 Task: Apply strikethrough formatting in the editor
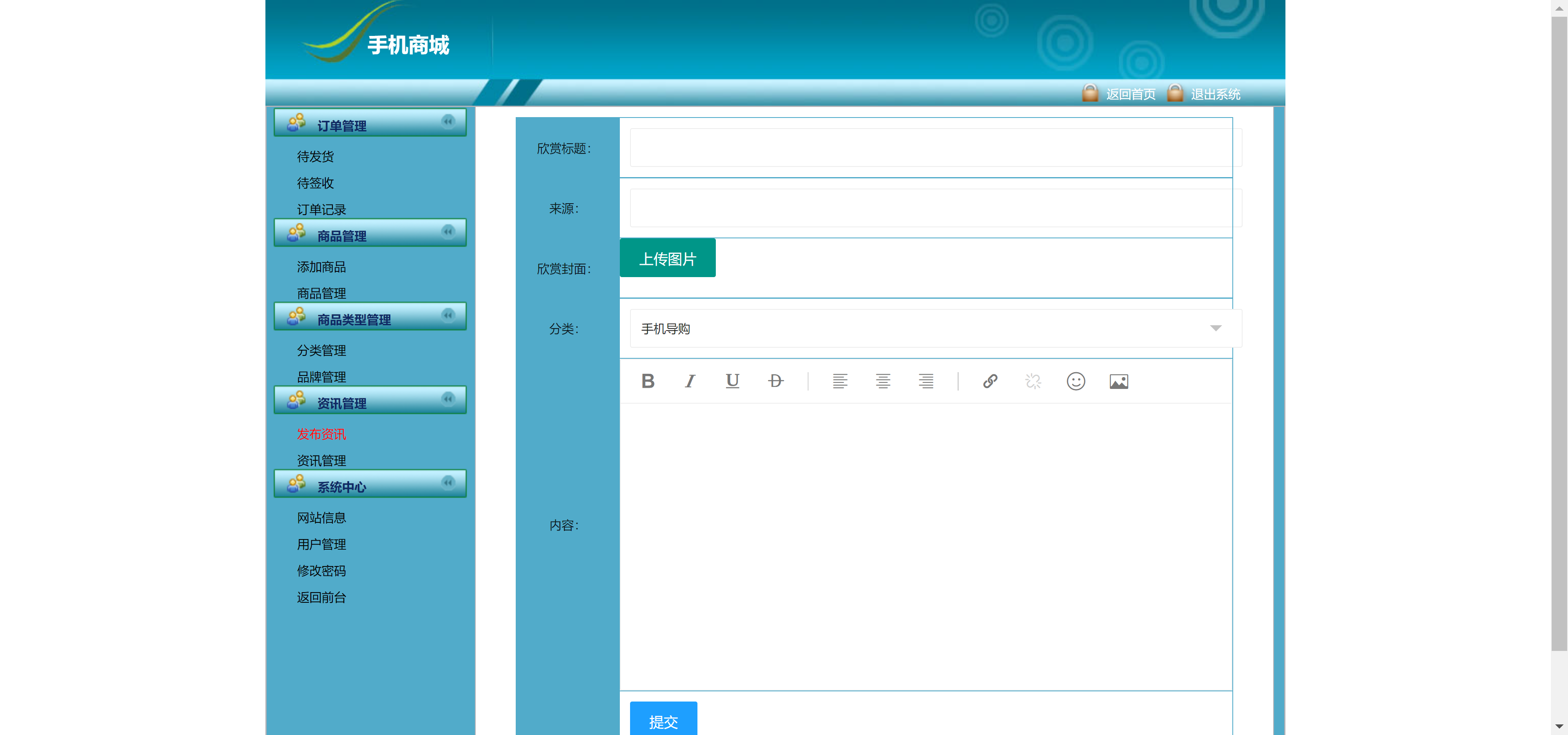[x=775, y=381]
